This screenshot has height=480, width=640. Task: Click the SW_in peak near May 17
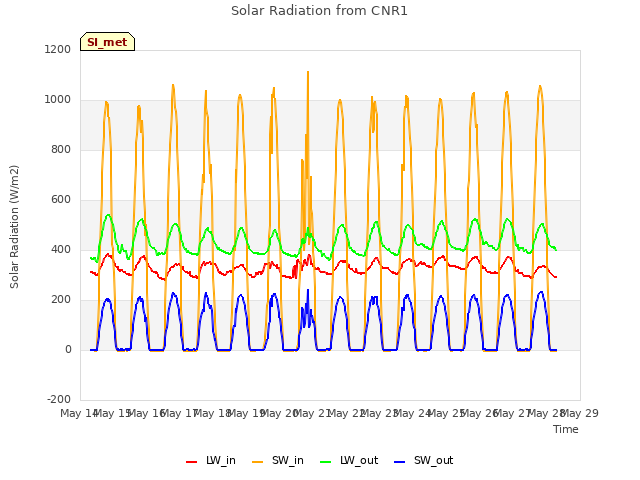tap(173, 86)
